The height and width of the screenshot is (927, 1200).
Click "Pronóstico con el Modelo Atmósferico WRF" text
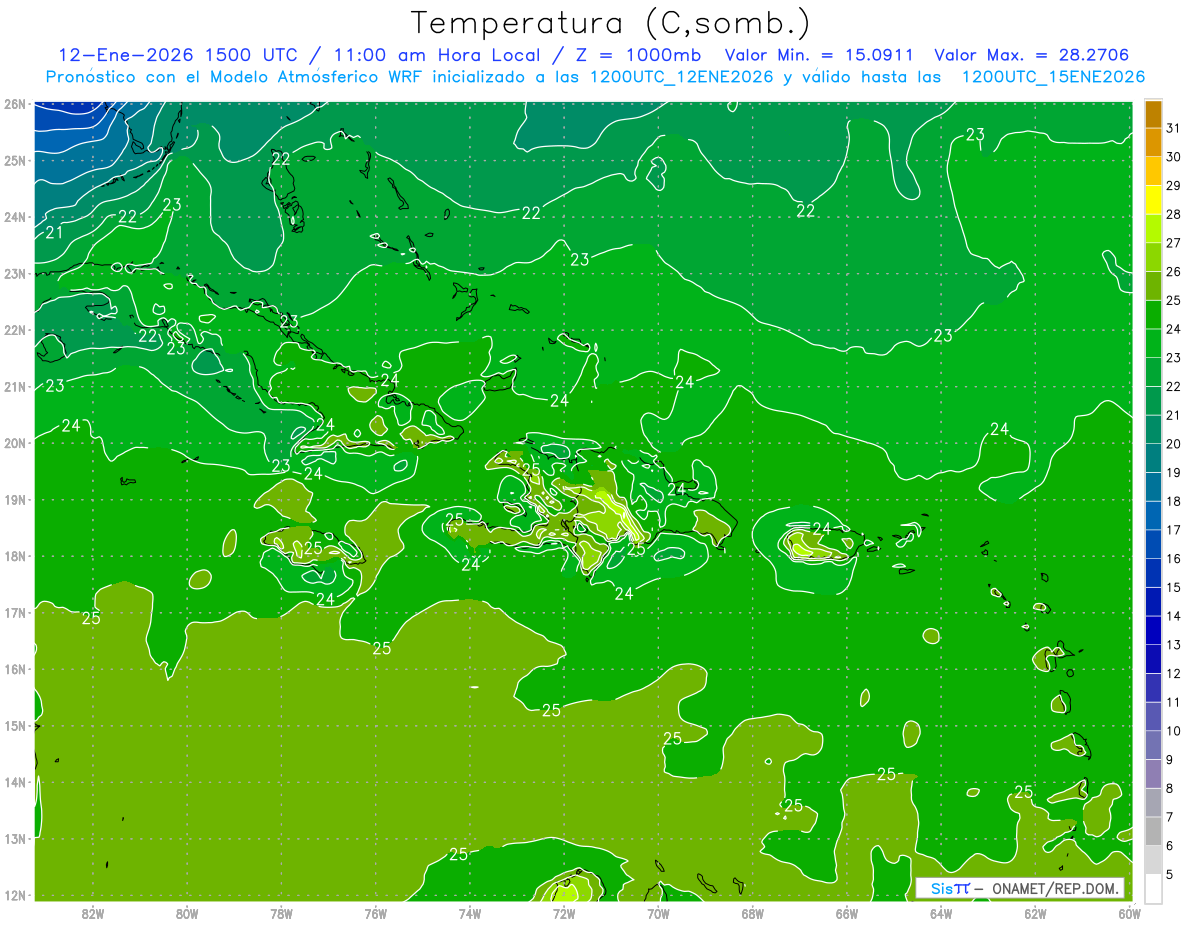coord(234,77)
